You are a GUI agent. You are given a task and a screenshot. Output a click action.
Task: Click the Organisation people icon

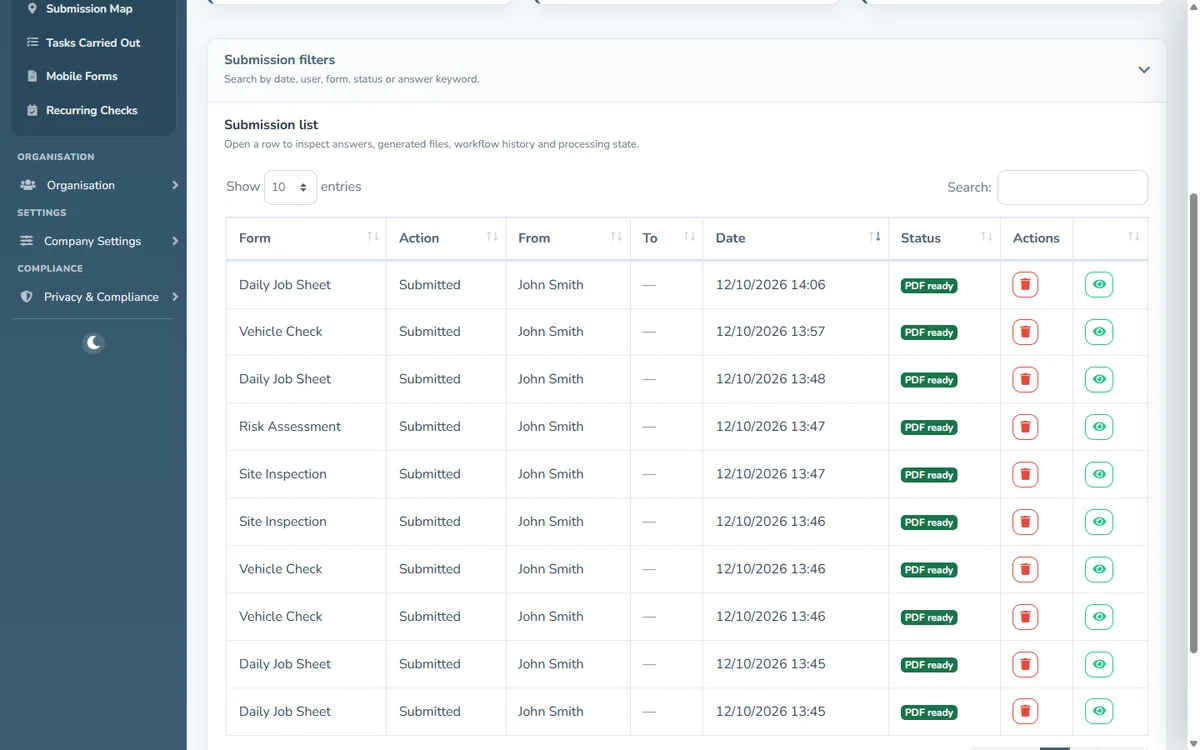pyautogui.click(x=28, y=185)
